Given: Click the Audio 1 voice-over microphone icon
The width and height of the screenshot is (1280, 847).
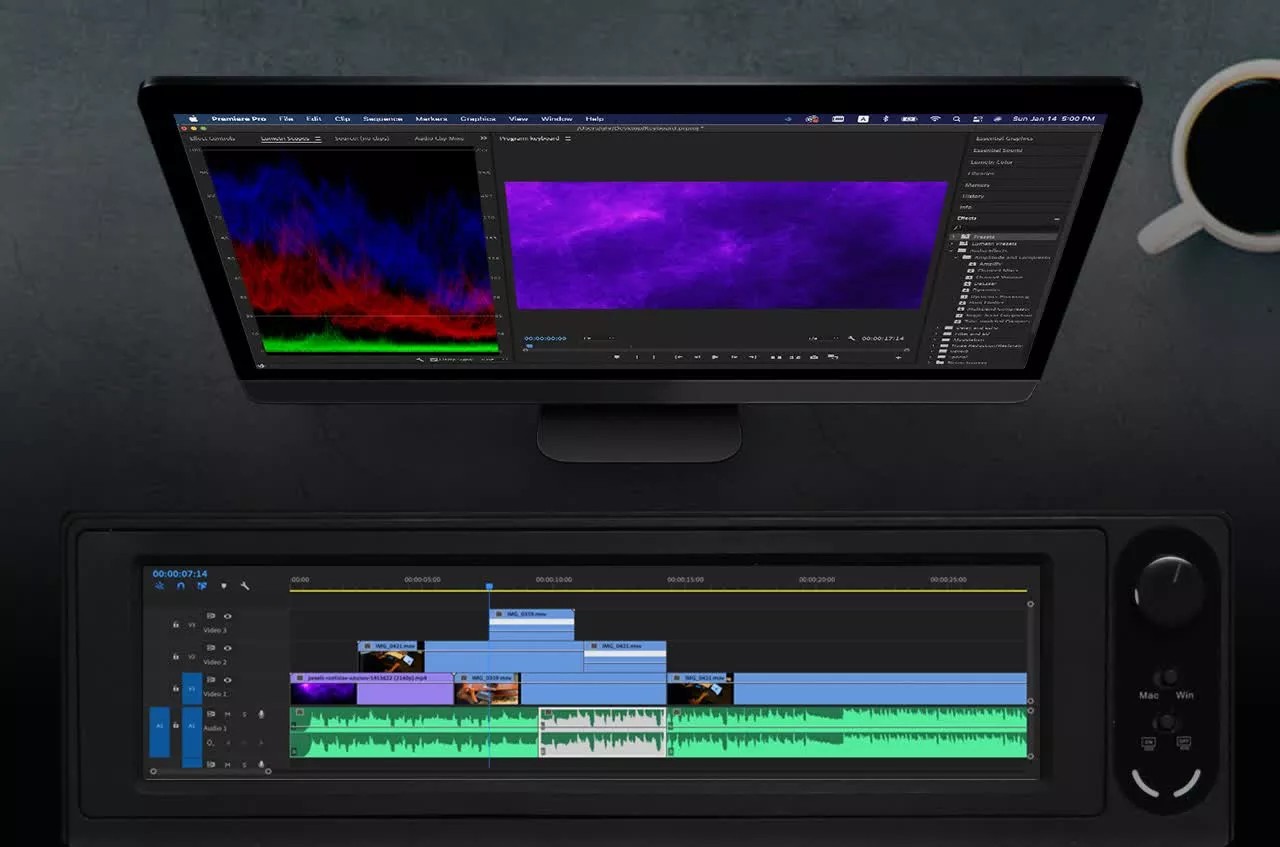Looking at the screenshot, I should [262, 714].
